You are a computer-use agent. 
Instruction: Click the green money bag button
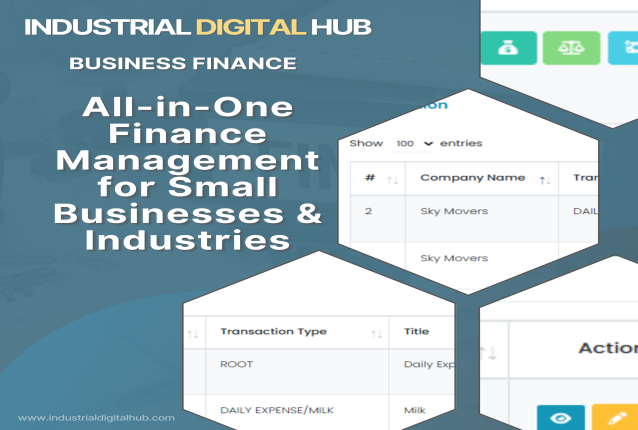509,48
